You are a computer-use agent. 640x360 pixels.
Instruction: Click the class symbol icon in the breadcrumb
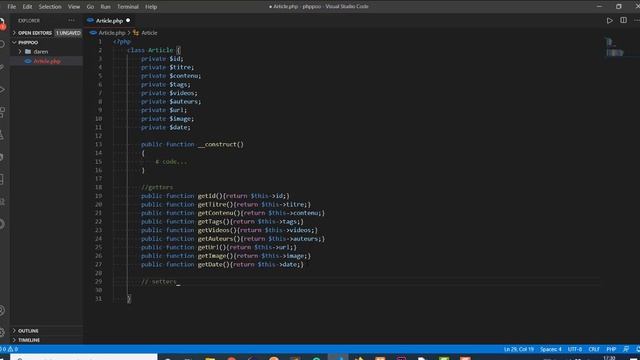(136, 33)
